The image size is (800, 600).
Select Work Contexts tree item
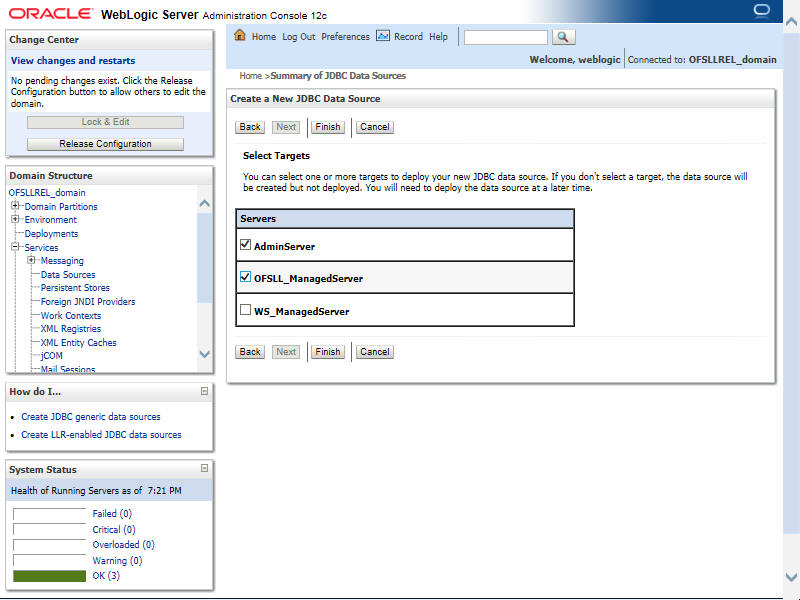pyautogui.click(x=71, y=315)
